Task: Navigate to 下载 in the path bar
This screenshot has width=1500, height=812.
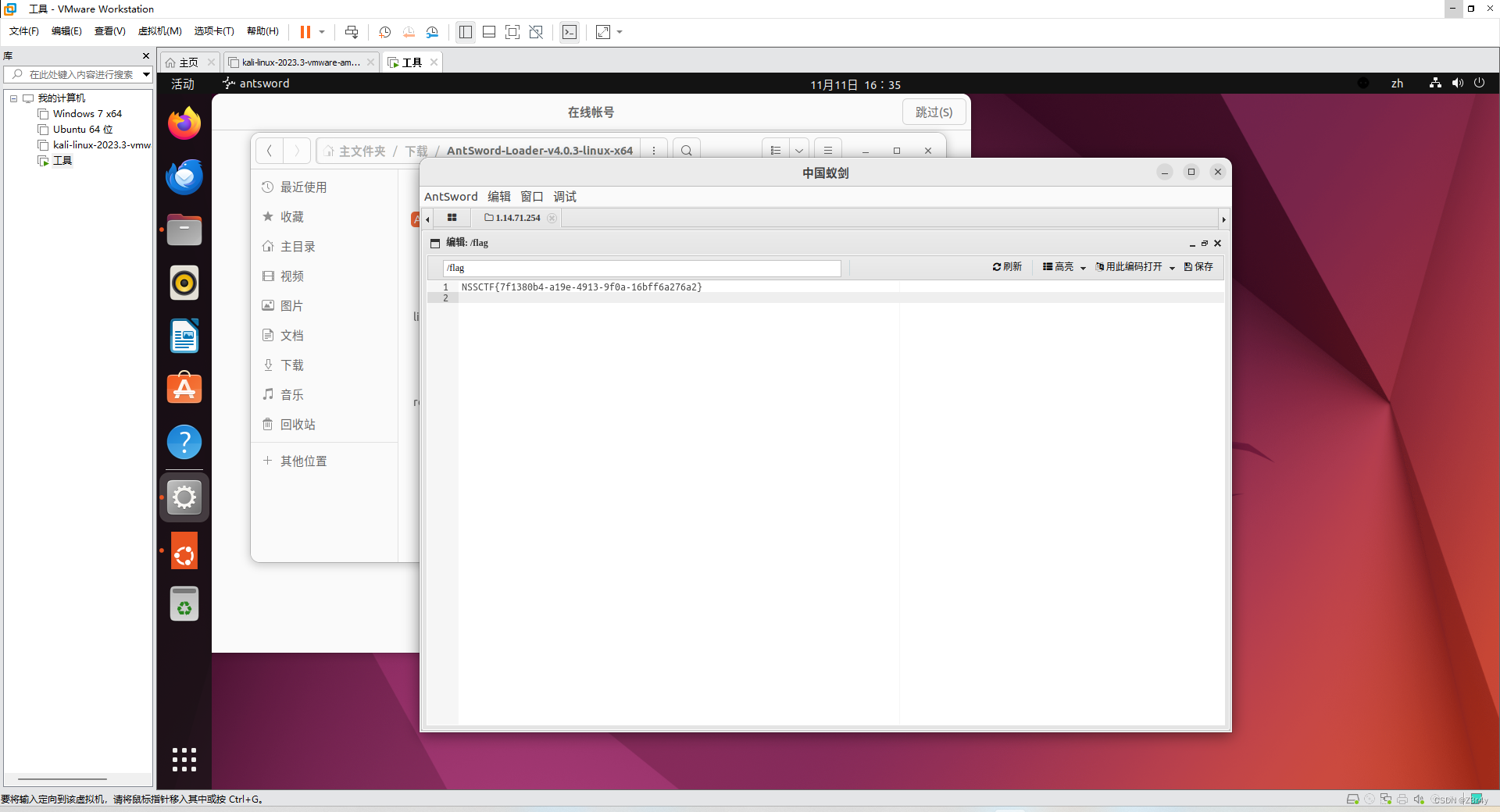Action: [415, 150]
